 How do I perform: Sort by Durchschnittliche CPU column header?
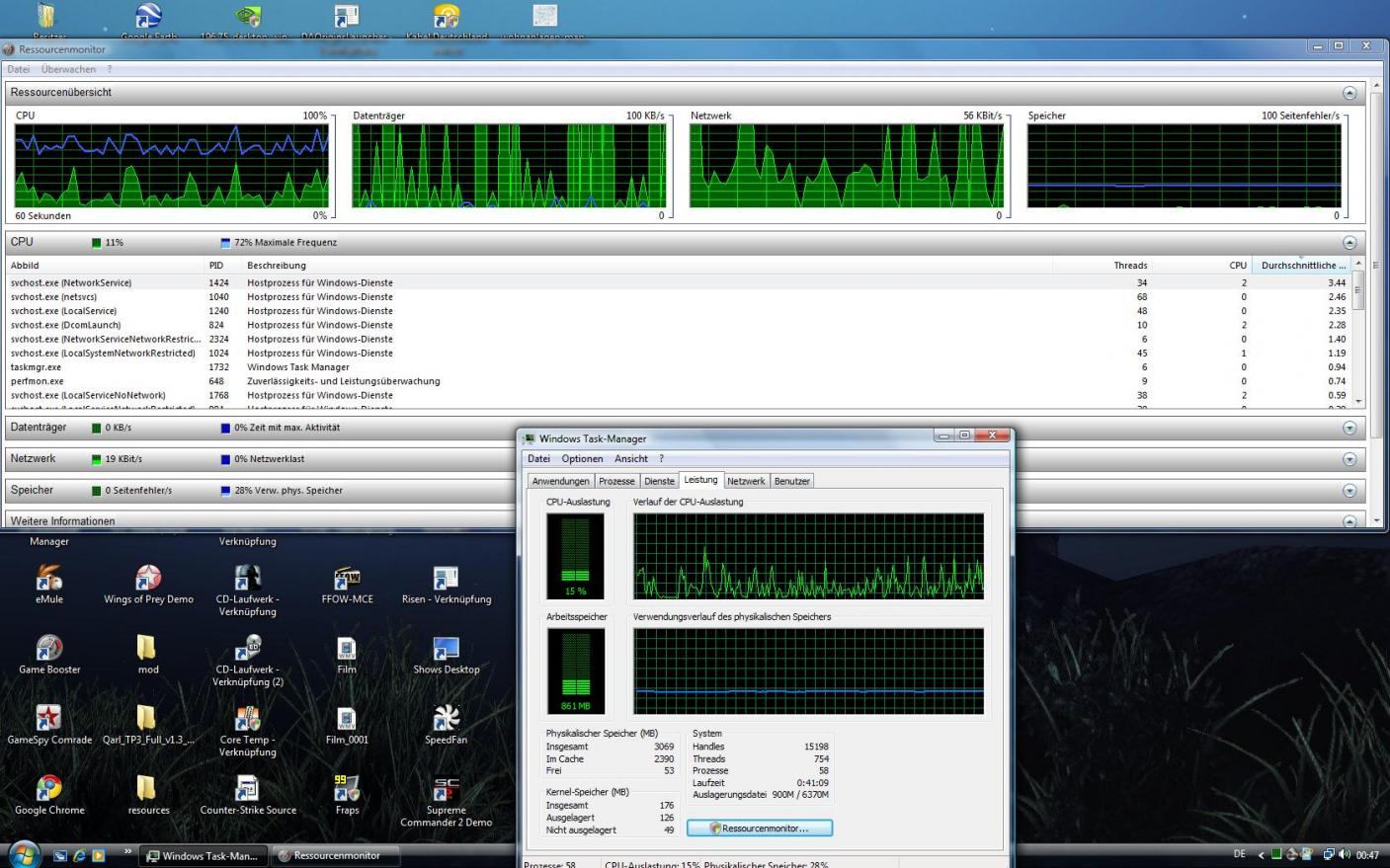click(1301, 266)
